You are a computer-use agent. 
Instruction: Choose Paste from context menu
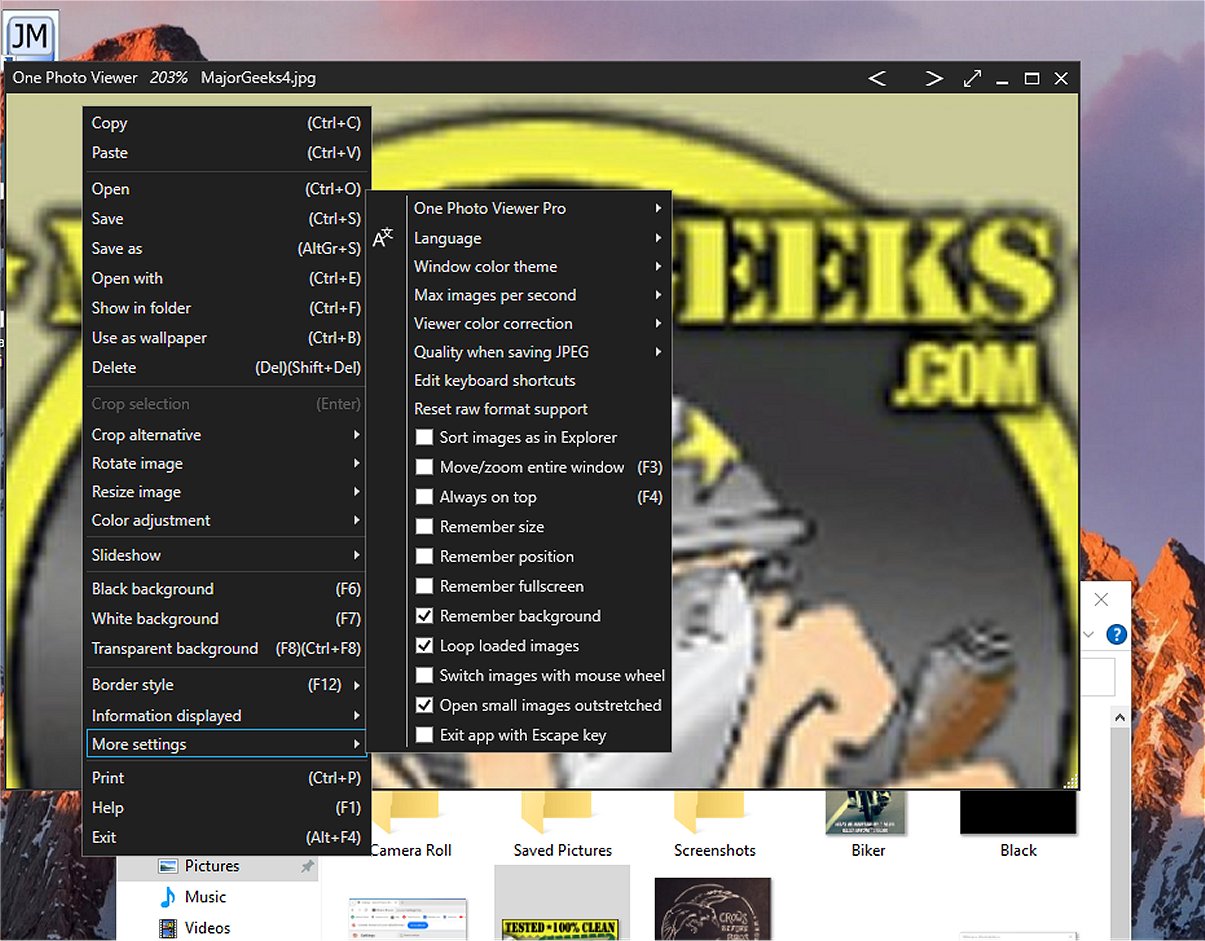coord(226,153)
